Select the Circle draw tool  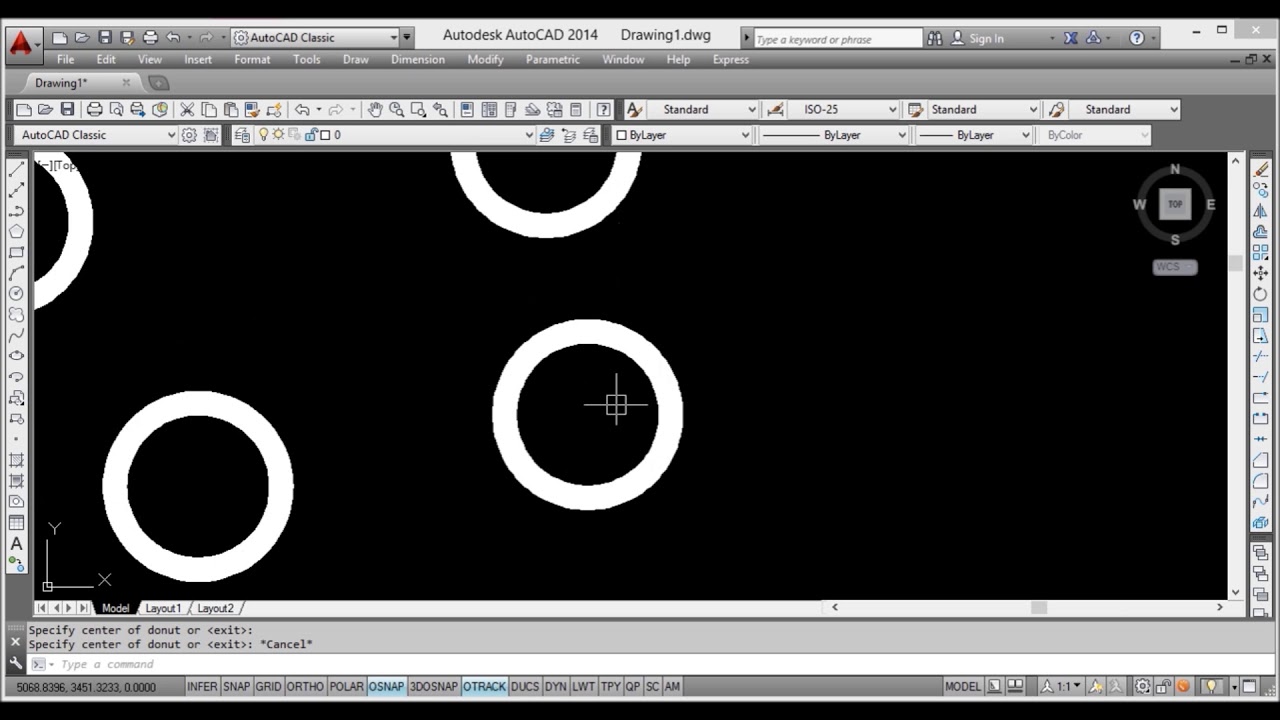(x=17, y=294)
